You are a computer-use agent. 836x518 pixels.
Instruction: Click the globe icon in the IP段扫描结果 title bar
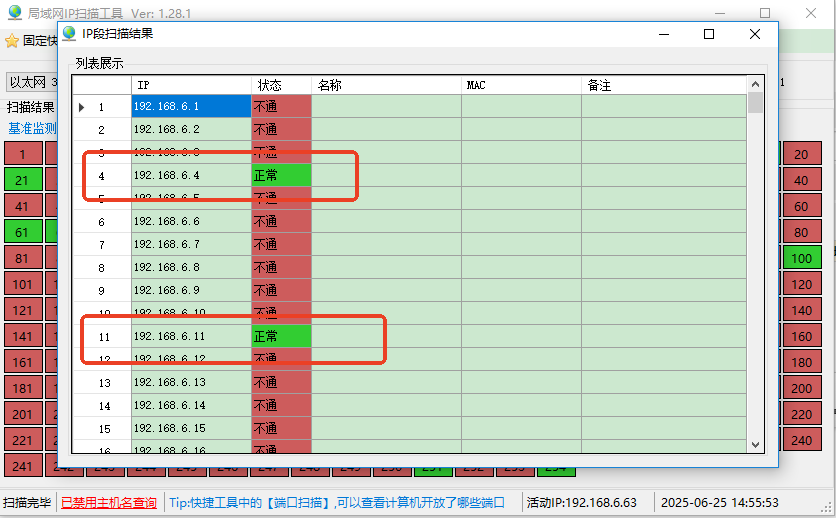69,33
